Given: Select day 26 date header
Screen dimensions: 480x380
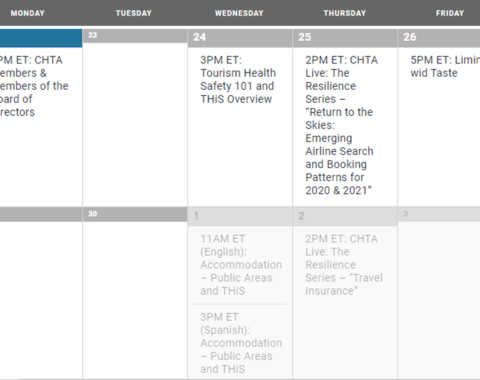Looking at the screenshot, I should coord(439,38).
